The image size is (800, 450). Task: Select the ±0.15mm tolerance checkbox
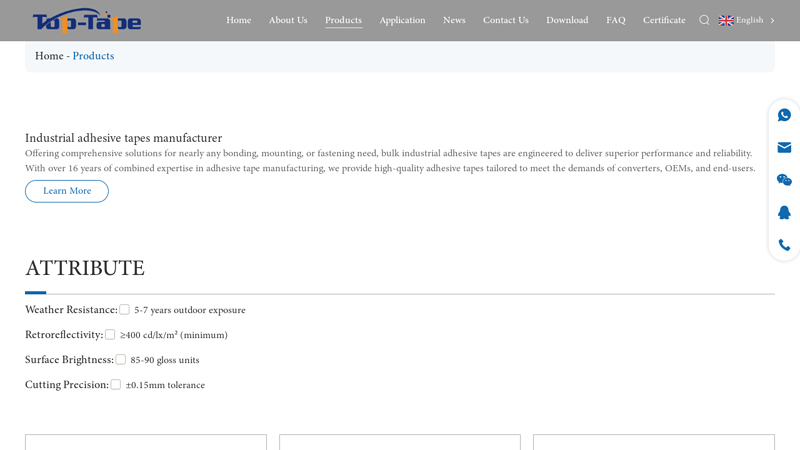coord(116,385)
